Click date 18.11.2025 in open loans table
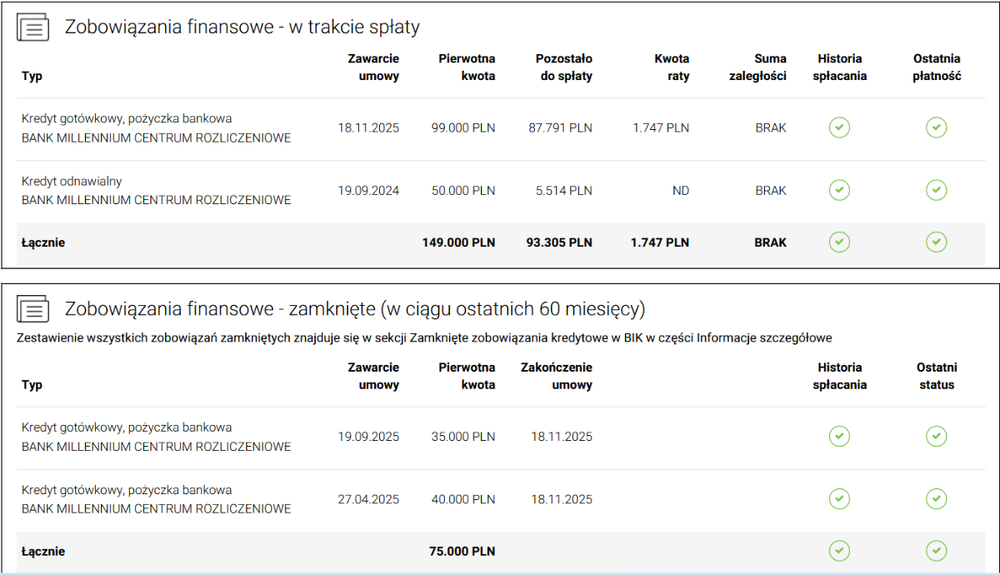The image size is (1000, 575). point(369,127)
